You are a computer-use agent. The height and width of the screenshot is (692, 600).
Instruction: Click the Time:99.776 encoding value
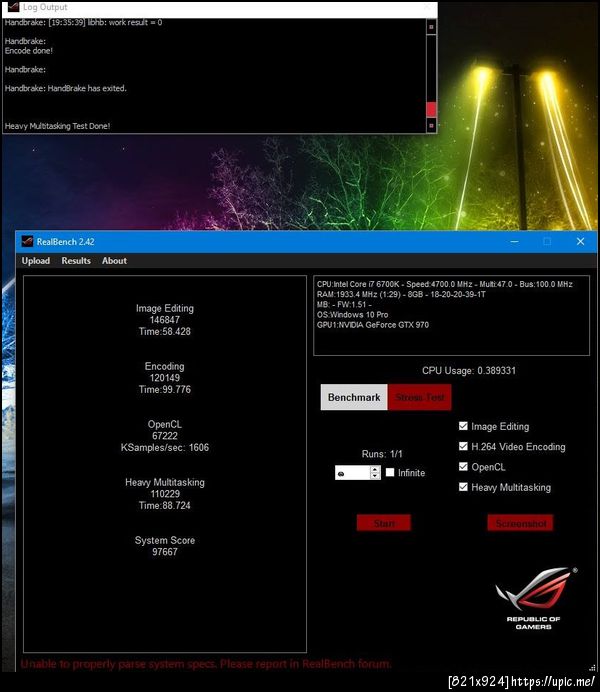coord(165,389)
